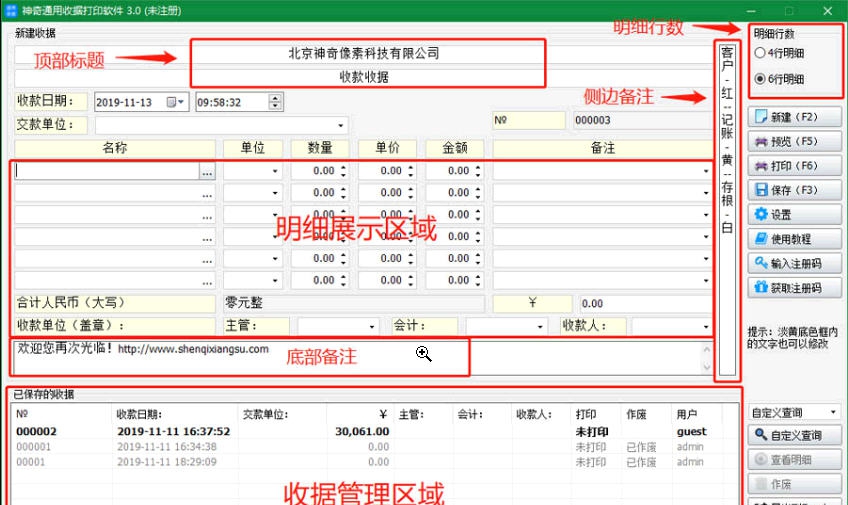This screenshot has height=505, width=848.
Task: Select the 6行明细 radio option
Action: [779, 79]
